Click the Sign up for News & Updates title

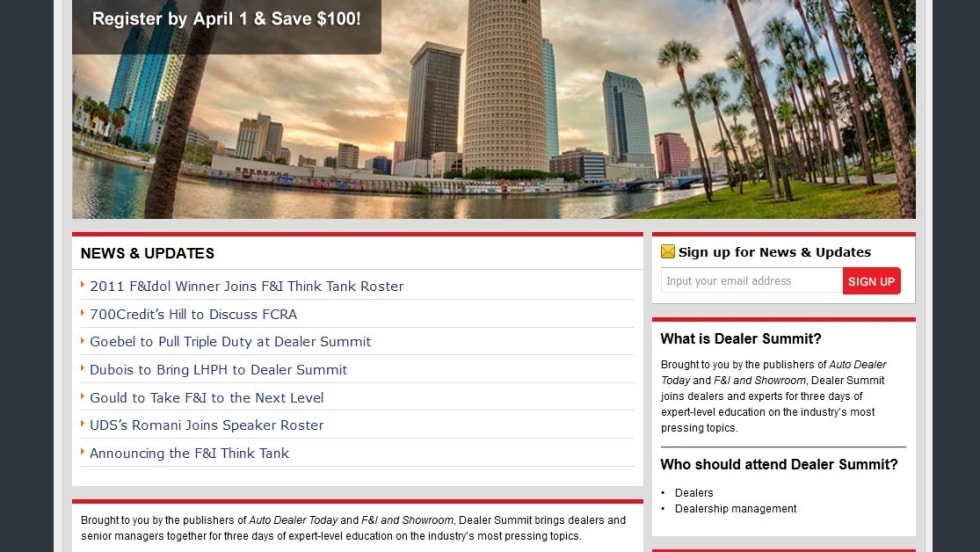(x=774, y=252)
